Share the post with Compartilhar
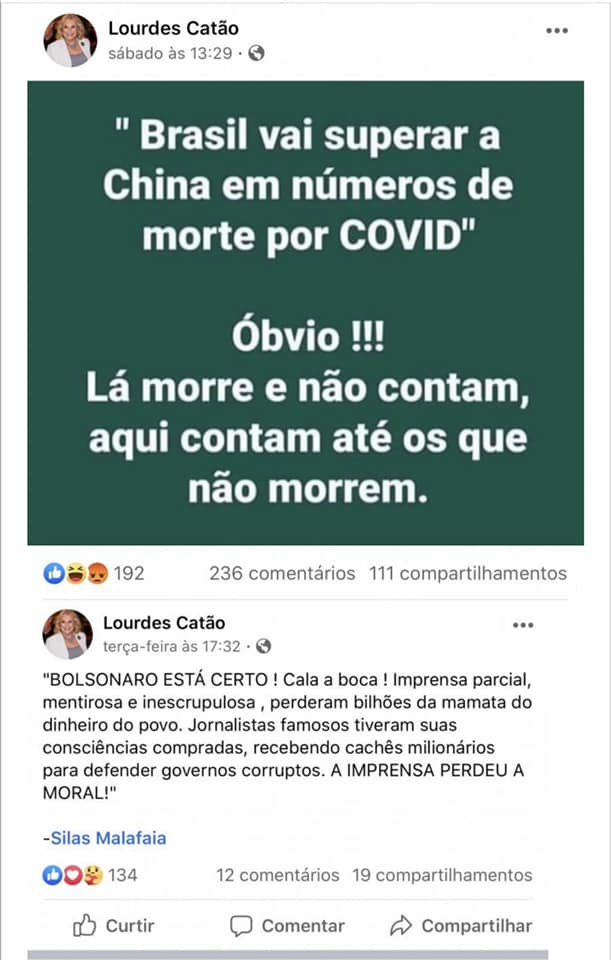 pyautogui.click(x=461, y=926)
